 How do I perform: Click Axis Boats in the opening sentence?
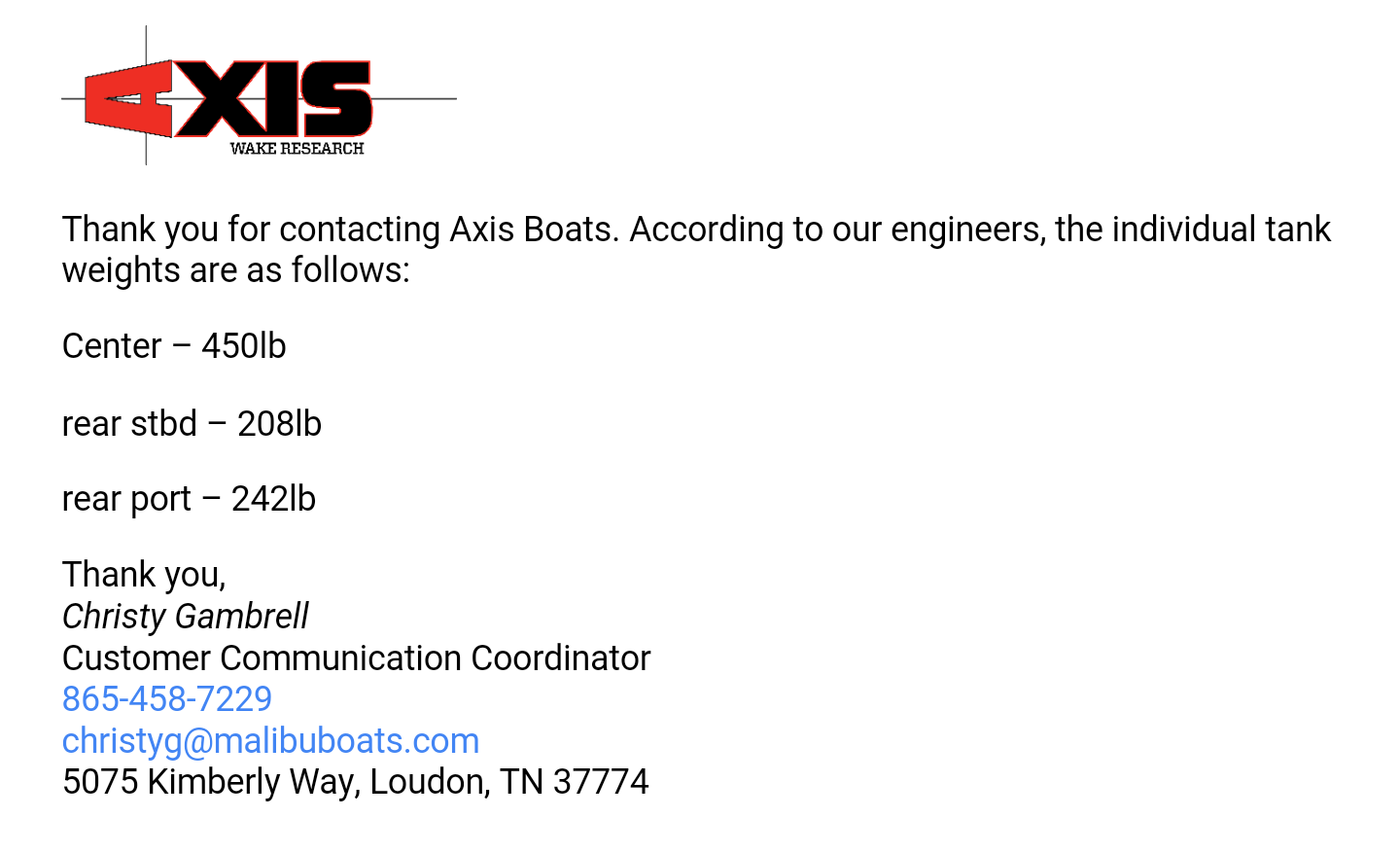coord(534,230)
